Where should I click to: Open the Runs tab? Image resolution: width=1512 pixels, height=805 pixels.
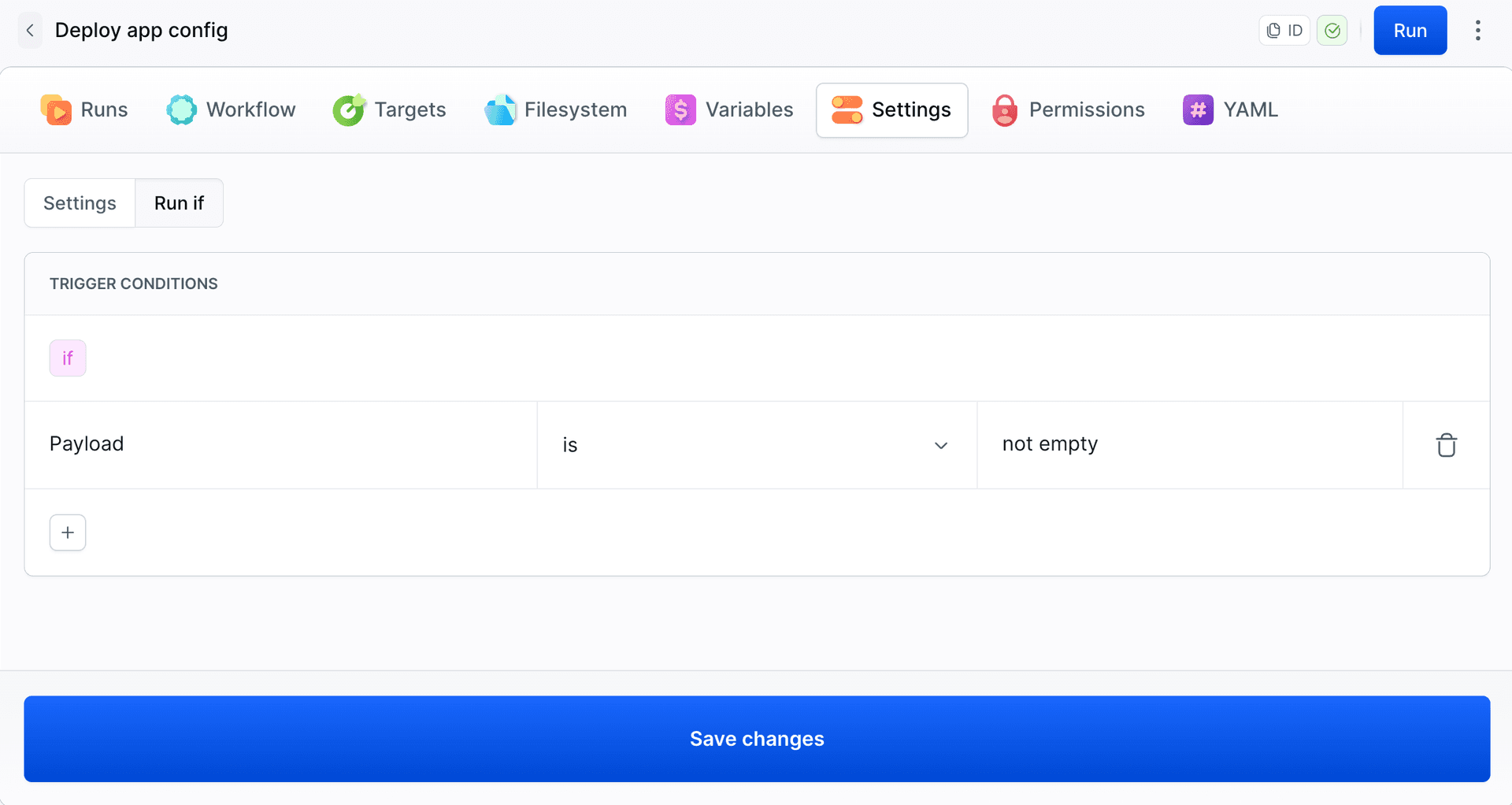84,109
